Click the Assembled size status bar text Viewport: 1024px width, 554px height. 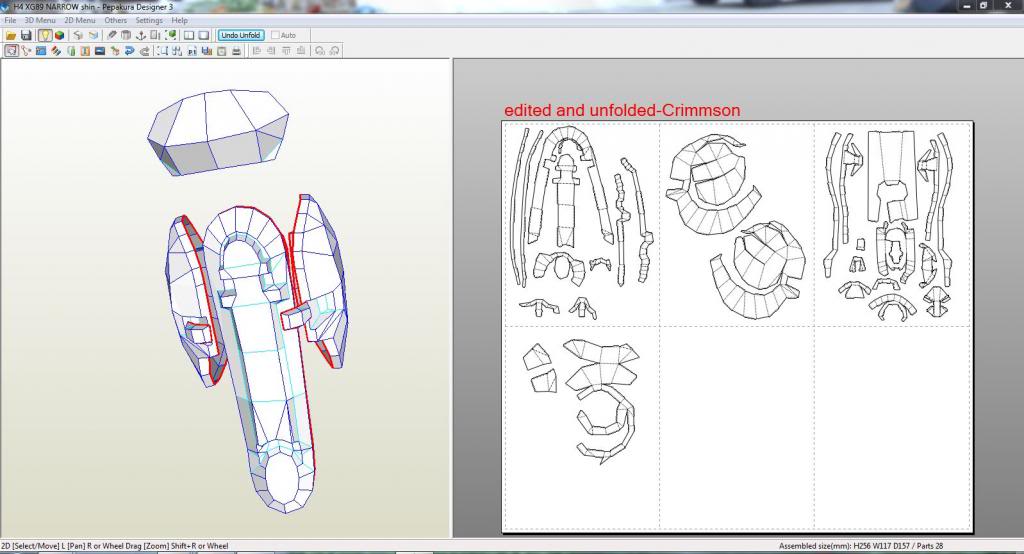point(861,546)
